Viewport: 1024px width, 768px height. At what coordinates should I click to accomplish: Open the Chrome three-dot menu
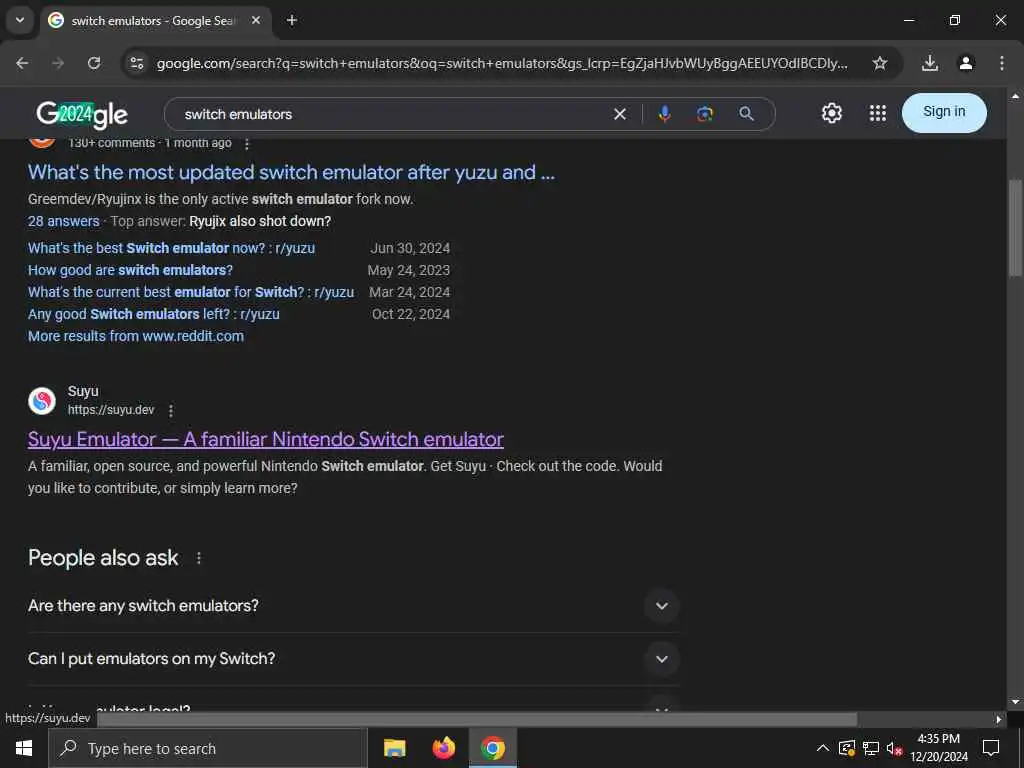click(1002, 63)
